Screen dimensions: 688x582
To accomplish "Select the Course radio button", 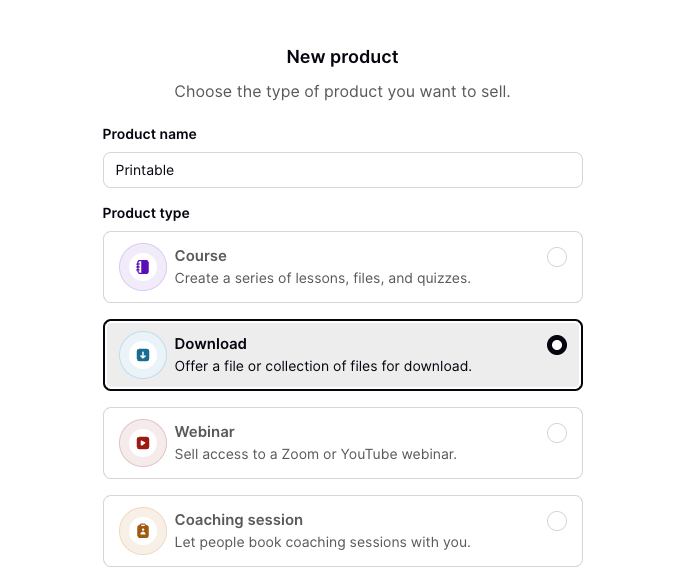I will tap(557, 257).
